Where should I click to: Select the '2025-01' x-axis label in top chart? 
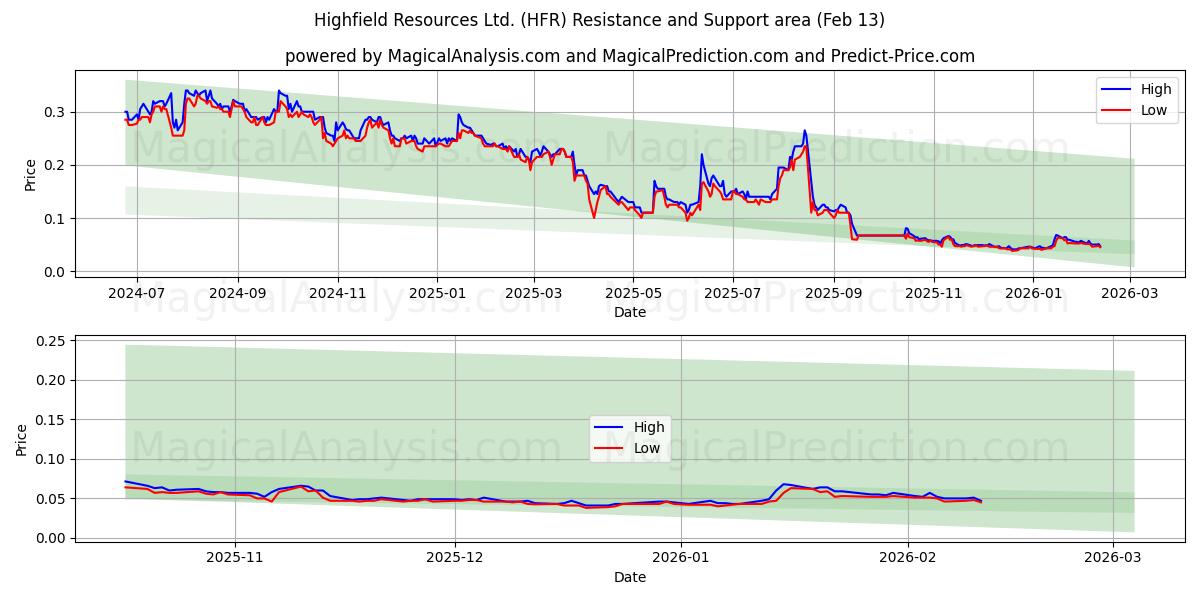[x=437, y=293]
